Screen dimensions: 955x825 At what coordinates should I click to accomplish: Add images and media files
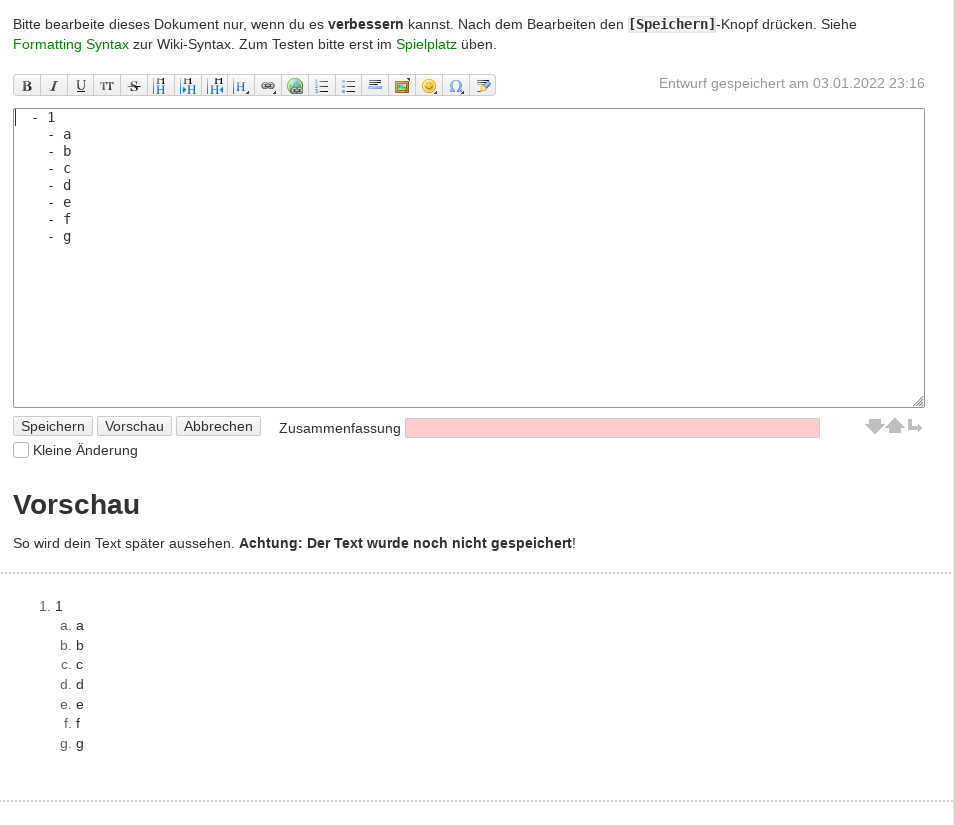click(402, 86)
